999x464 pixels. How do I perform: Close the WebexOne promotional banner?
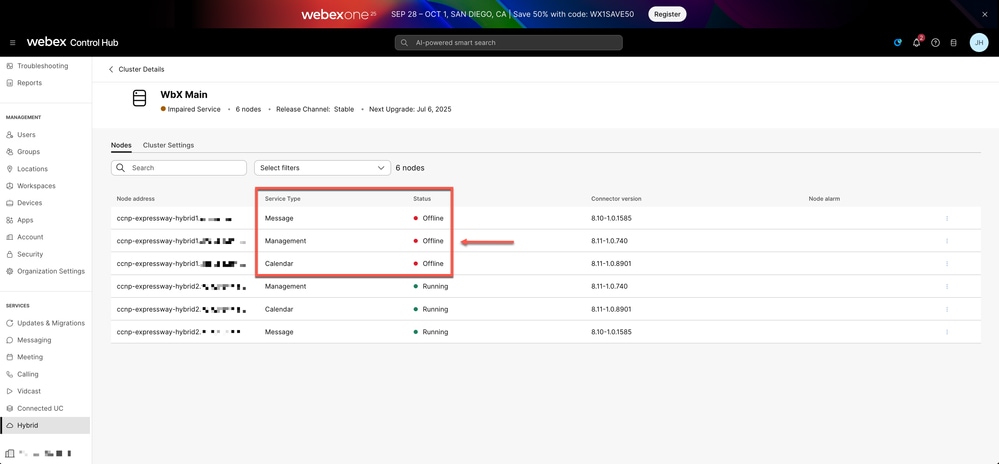pyautogui.click(x=985, y=14)
